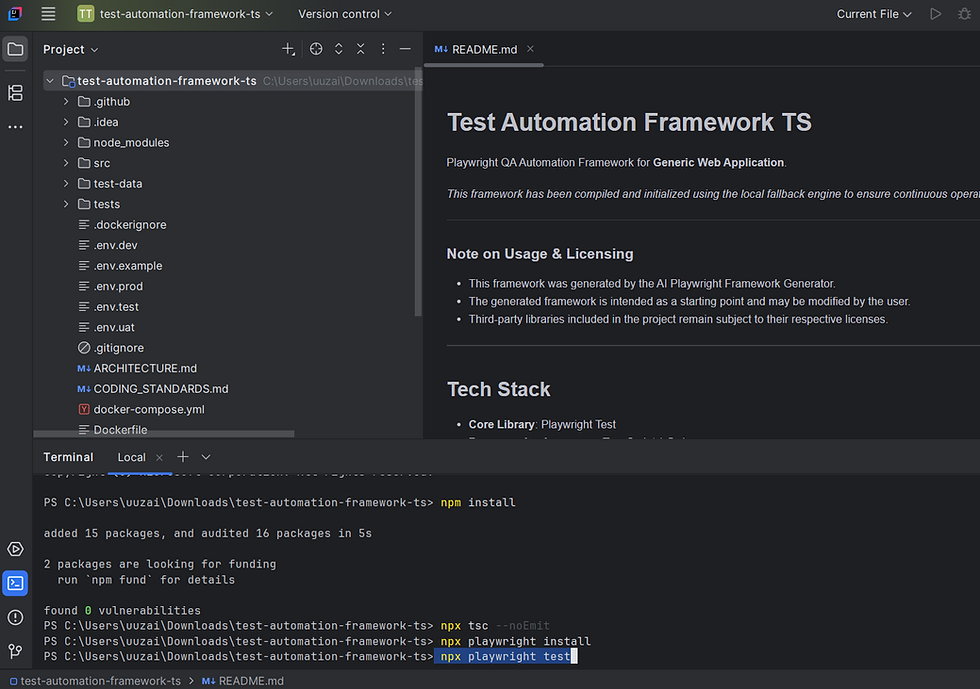980x689 pixels.
Task: Open Project panel options kebab menu
Action: (383, 49)
